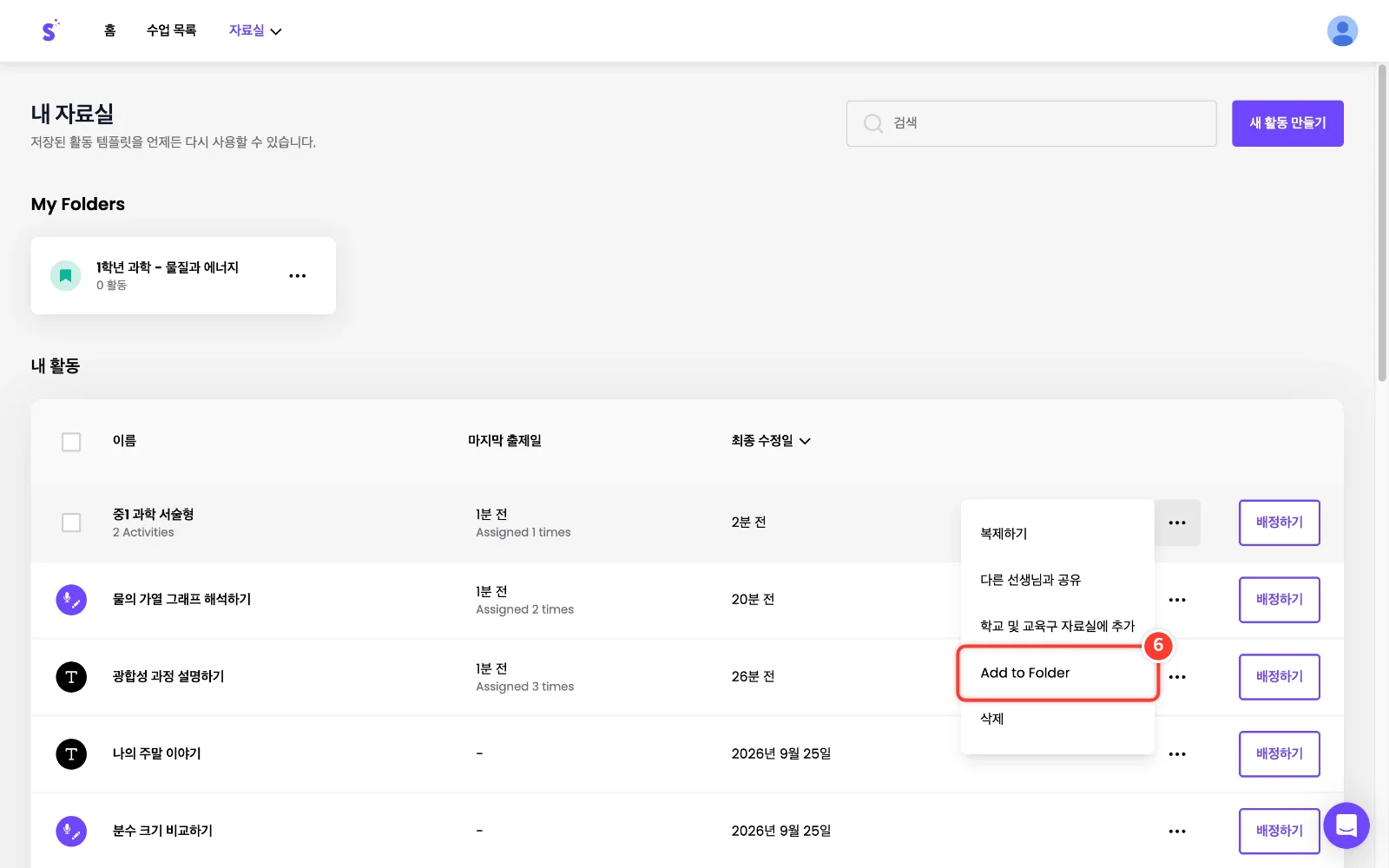The image size is (1389, 868).
Task: Click 배정하기 for 물의 가열 그래프 해석하기
Action: [x=1280, y=600]
